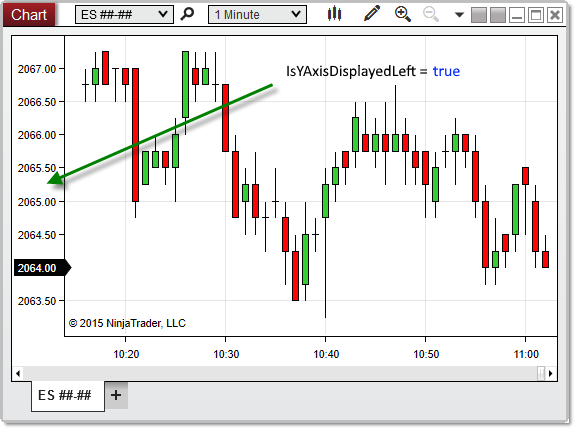The image size is (575, 429).
Task: Click the zoom in magnifier
Action: [x=402, y=14]
